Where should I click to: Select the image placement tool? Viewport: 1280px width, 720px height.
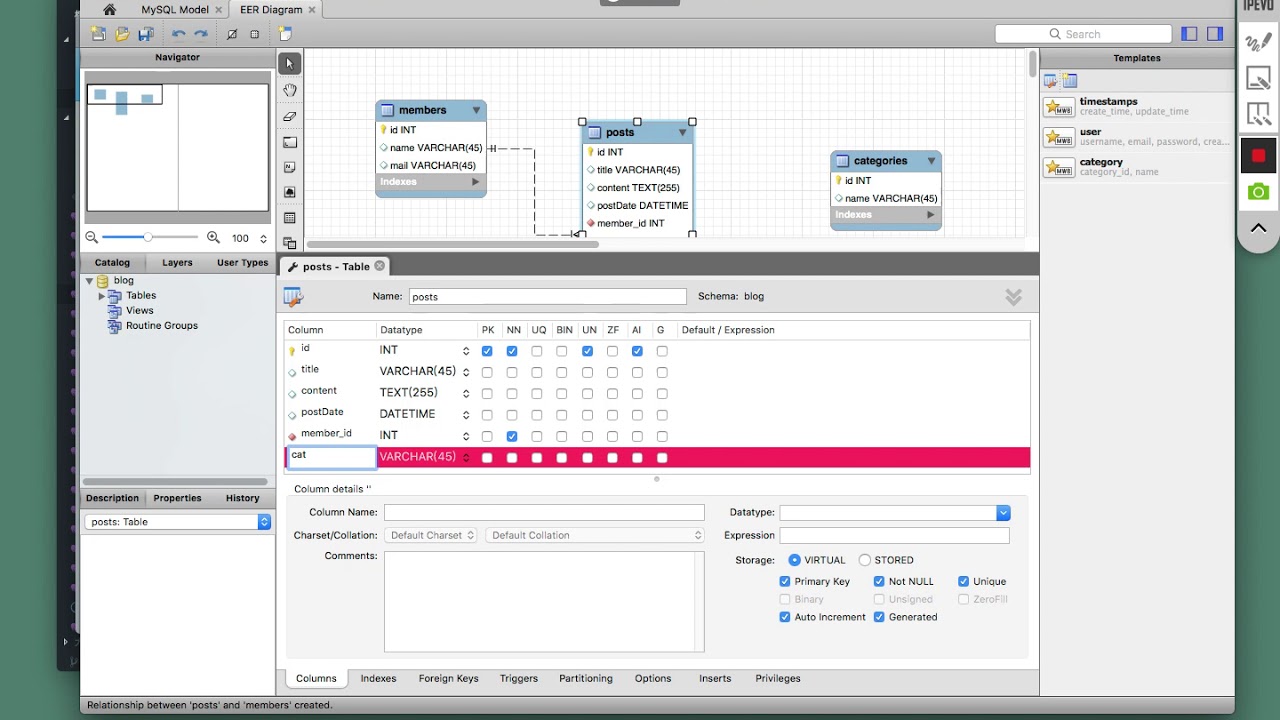click(x=290, y=192)
